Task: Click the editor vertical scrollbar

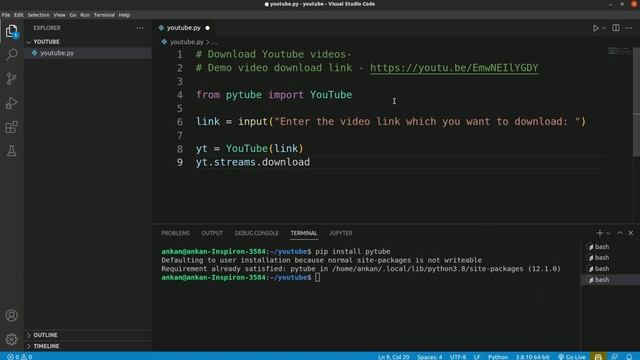Action: (636, 102)
